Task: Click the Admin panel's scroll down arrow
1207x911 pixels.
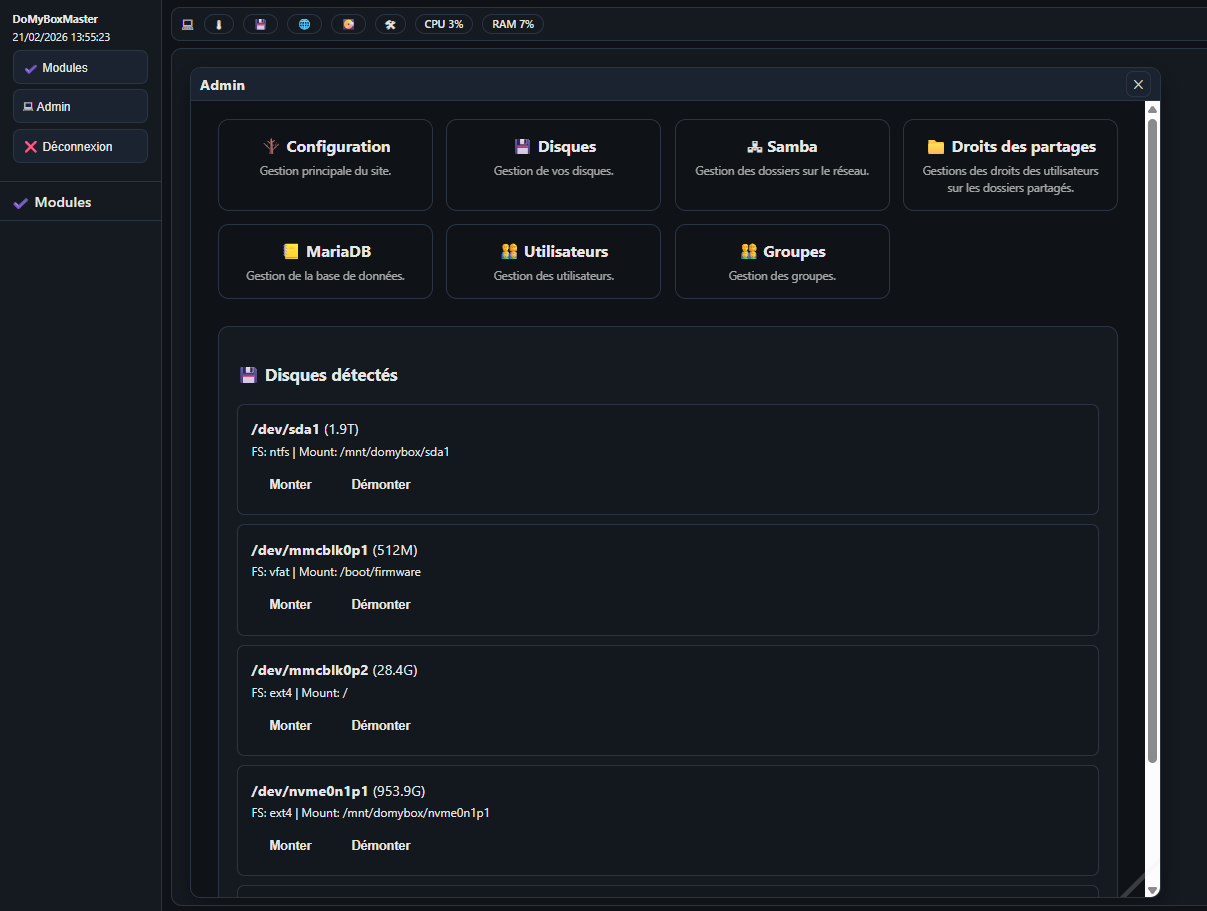Action: coord(1152,889)
